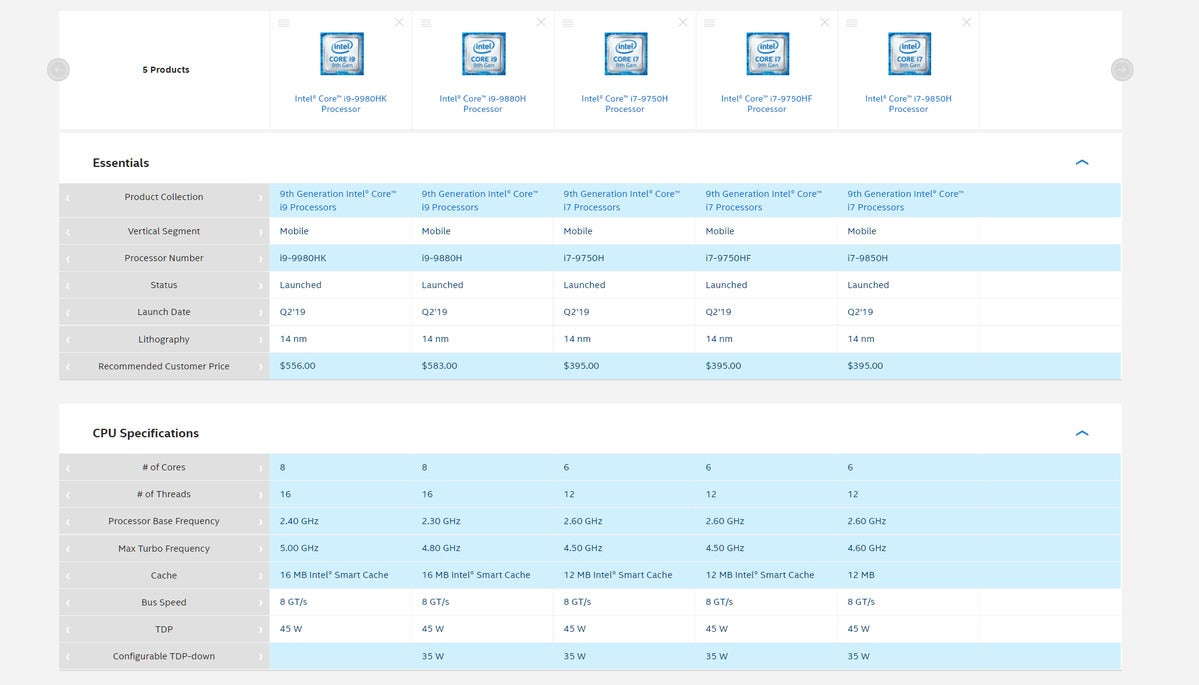Click the 2.30 GHz base frequency value

[x=441, y=521]
